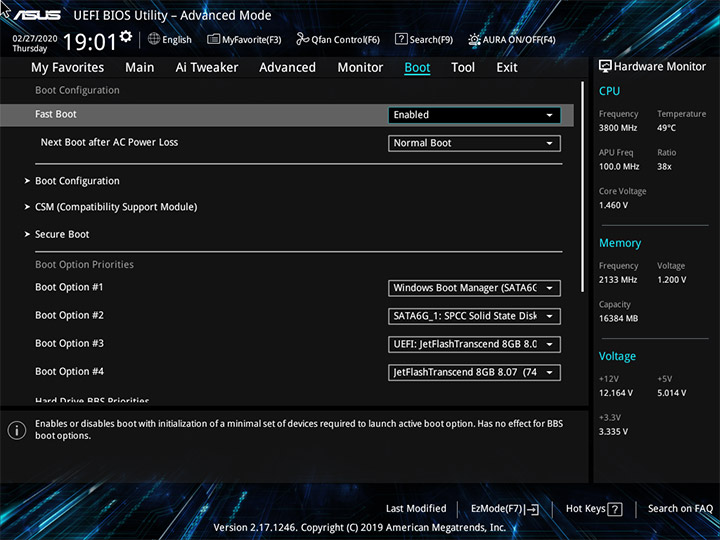Click the 2133 MHz memory frequency value

pos(618,280)
